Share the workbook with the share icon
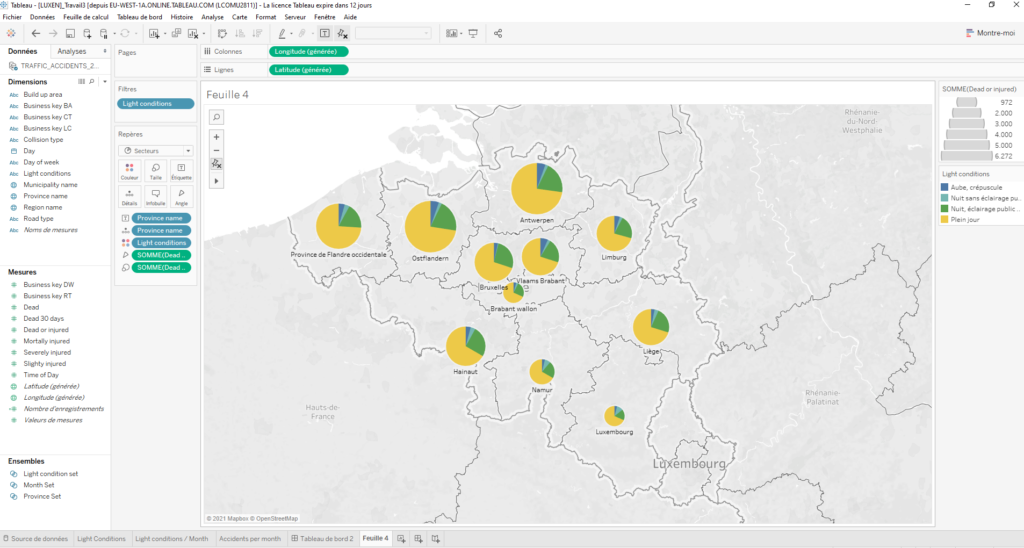Screen dimensions: 1024x548 click(x=498, y=33)
